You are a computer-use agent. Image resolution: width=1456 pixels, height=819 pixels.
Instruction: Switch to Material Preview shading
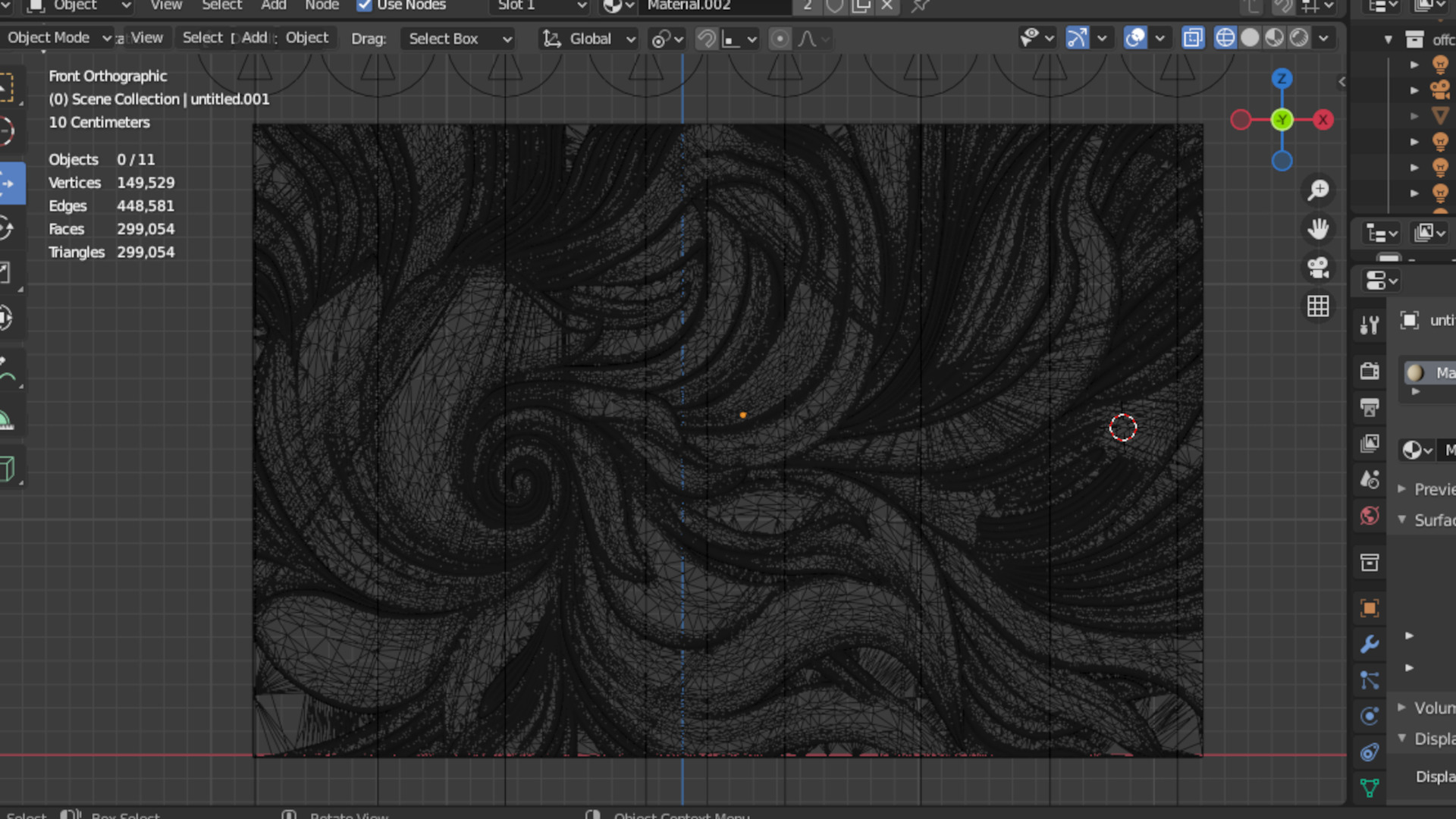click(x=1275, y=38)
